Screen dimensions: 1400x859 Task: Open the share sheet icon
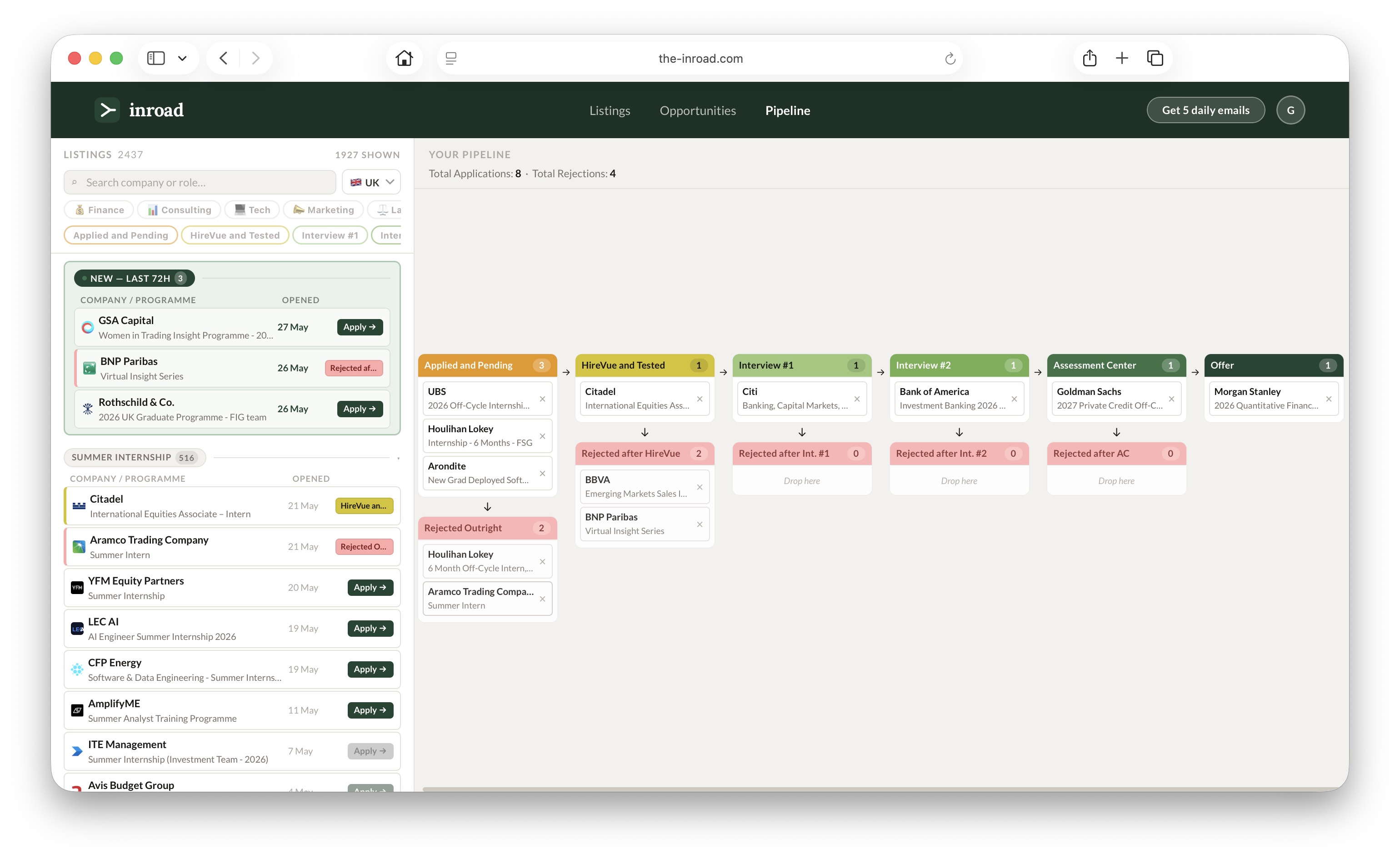pyautogui.click(x=1089, y=58)
